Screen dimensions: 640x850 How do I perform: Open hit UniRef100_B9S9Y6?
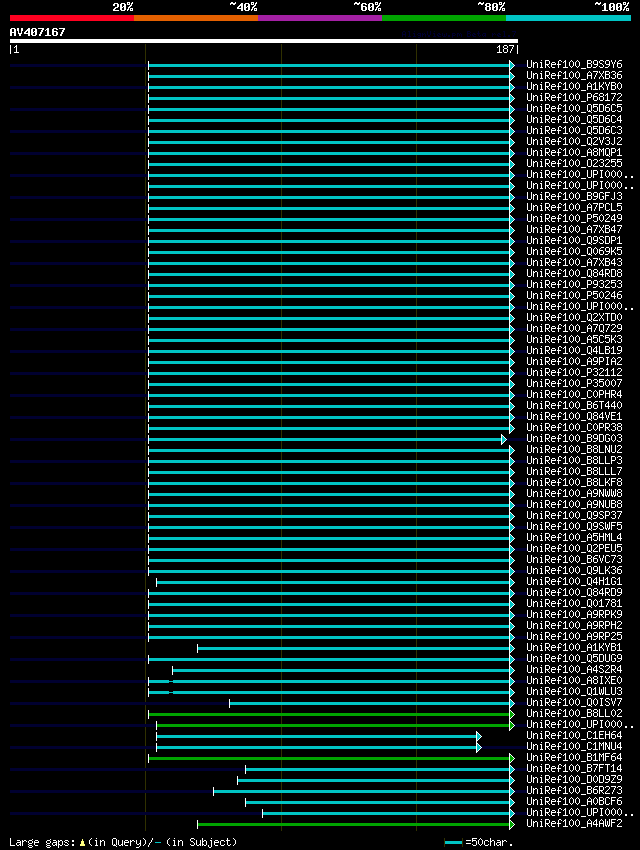(x=574, y=65)
